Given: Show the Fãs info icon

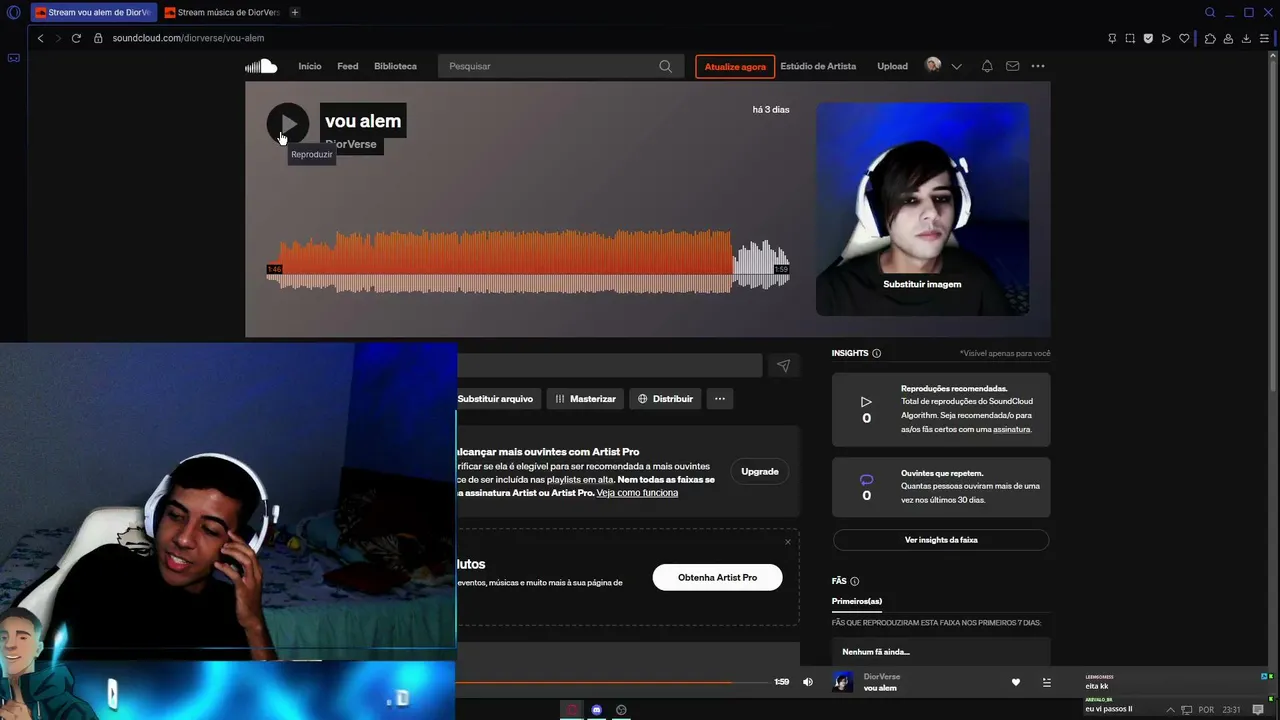Looking at the screenshot, I should coord(854,581).
